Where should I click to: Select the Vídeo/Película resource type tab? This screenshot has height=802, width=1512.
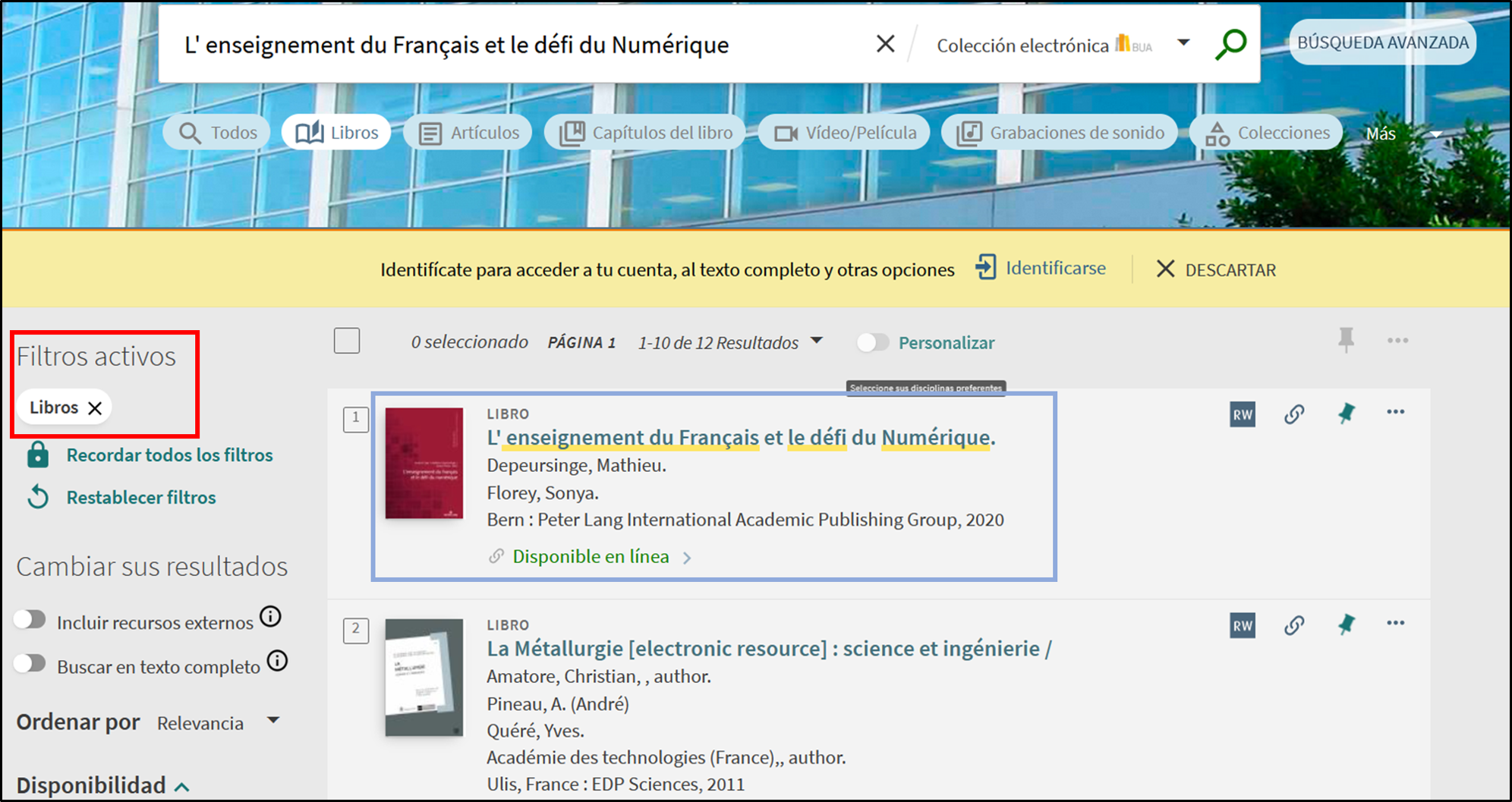click(844, 133)
